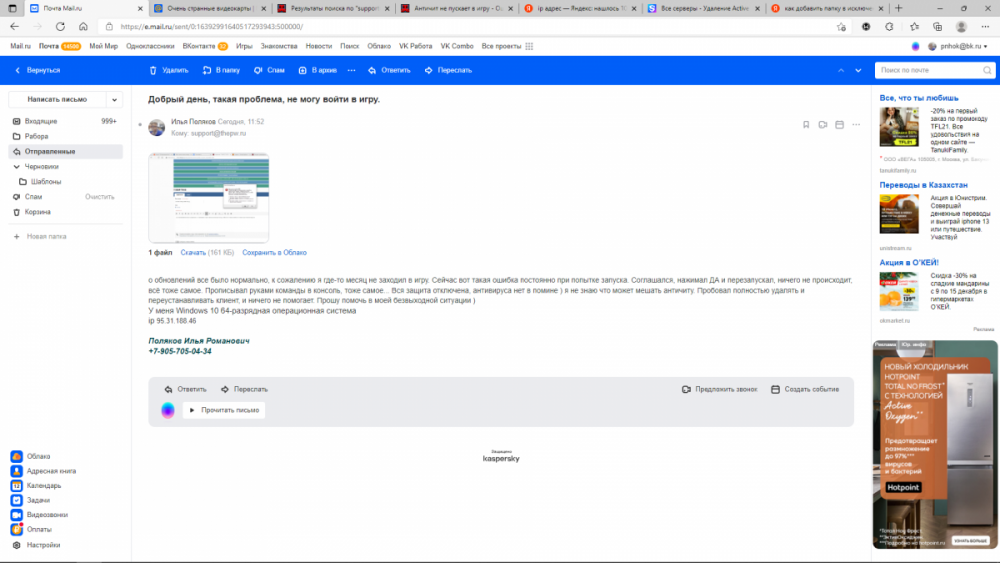
Task: Click the video call icon beside bookmark
Action: (822, 125)
